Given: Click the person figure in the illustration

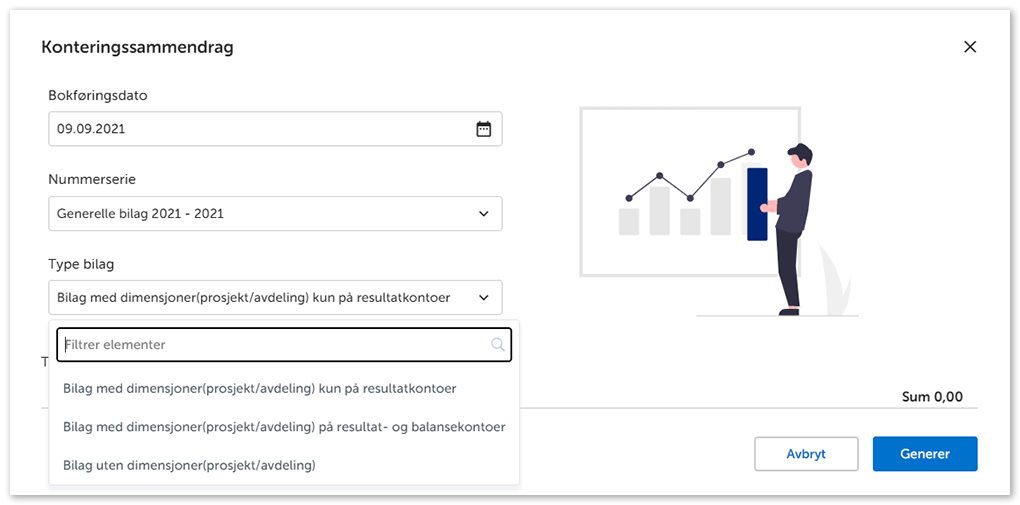Looking at the screenshot, I should pos(793,228).
